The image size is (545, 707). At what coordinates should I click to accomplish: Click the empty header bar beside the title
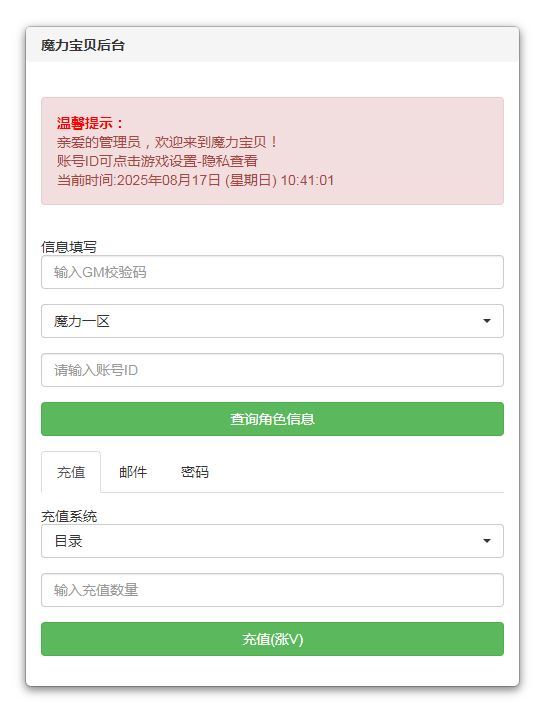coord(320,45)
